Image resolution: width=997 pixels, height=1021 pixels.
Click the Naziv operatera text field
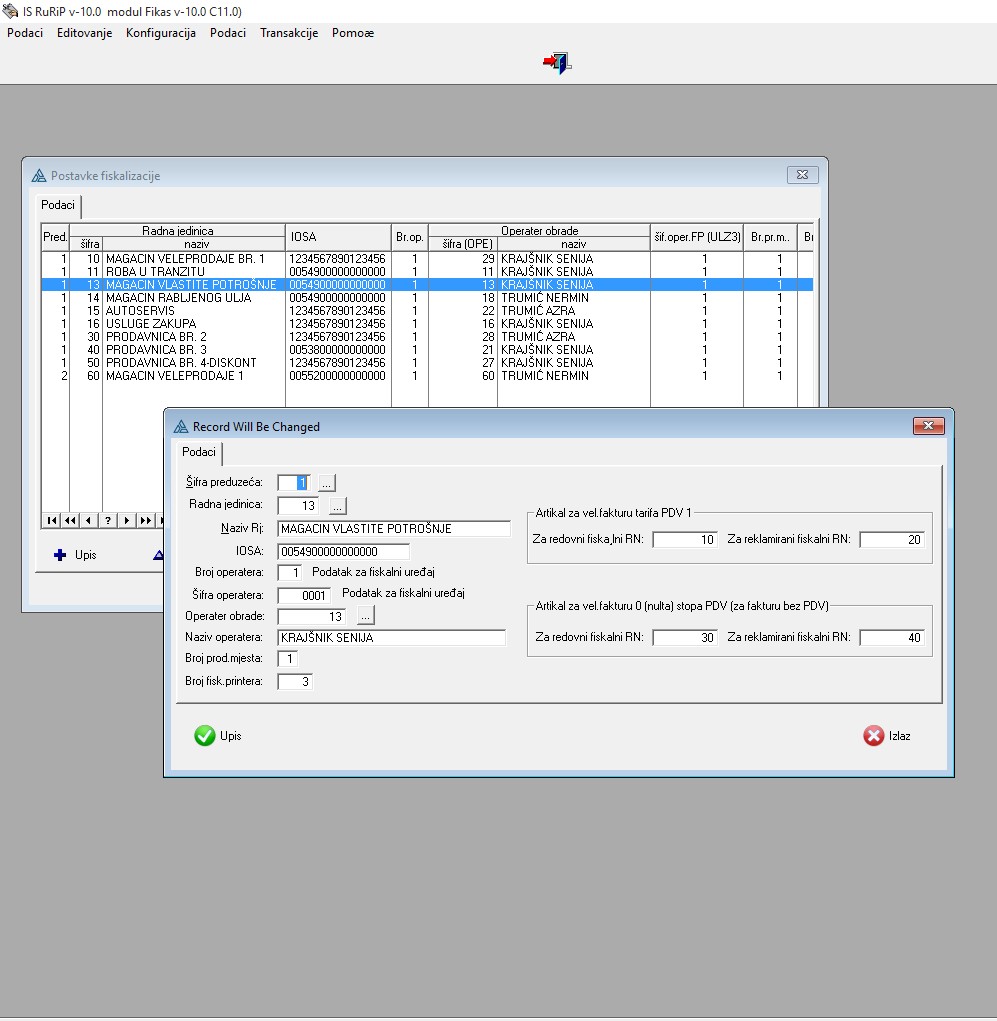[391, 637]
